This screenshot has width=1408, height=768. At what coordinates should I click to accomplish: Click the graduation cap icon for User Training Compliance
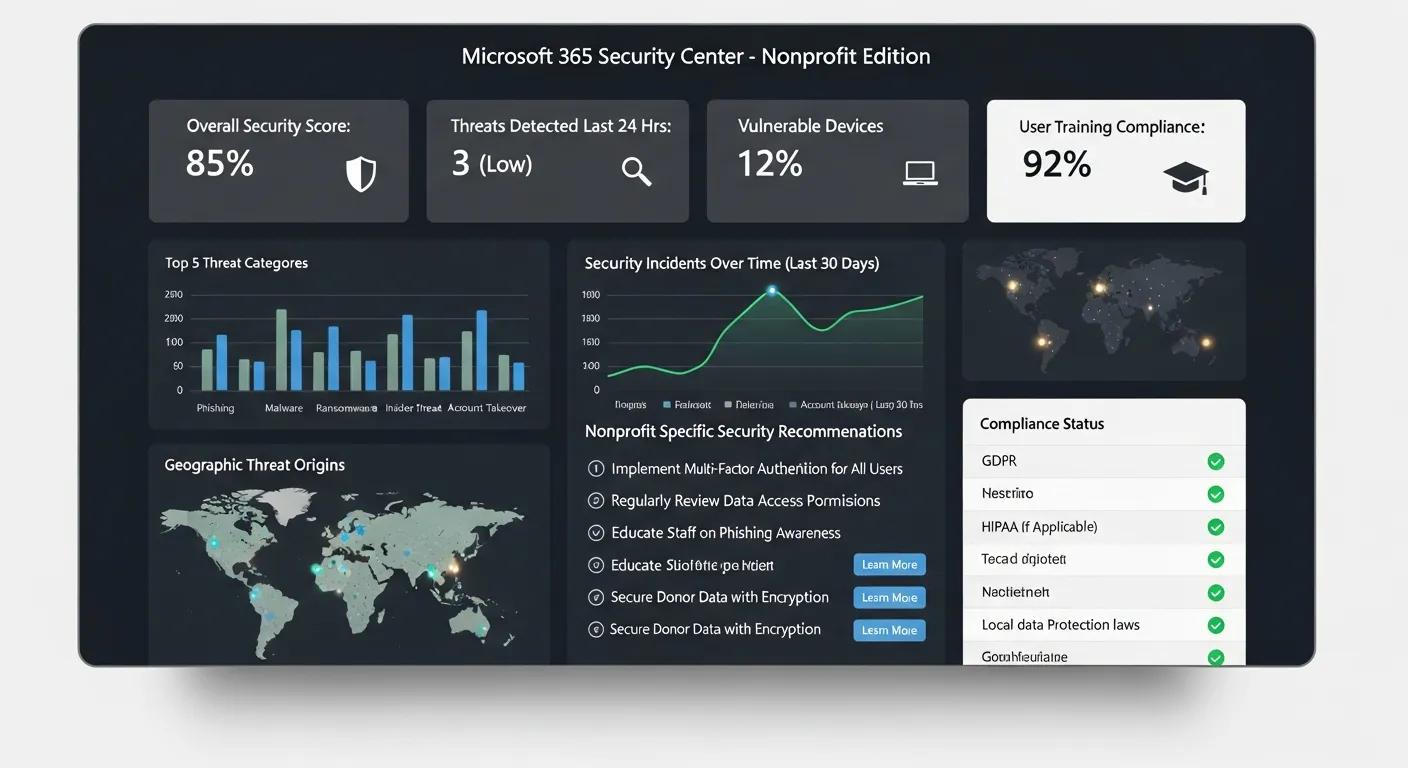click(x=1186, y=176)
